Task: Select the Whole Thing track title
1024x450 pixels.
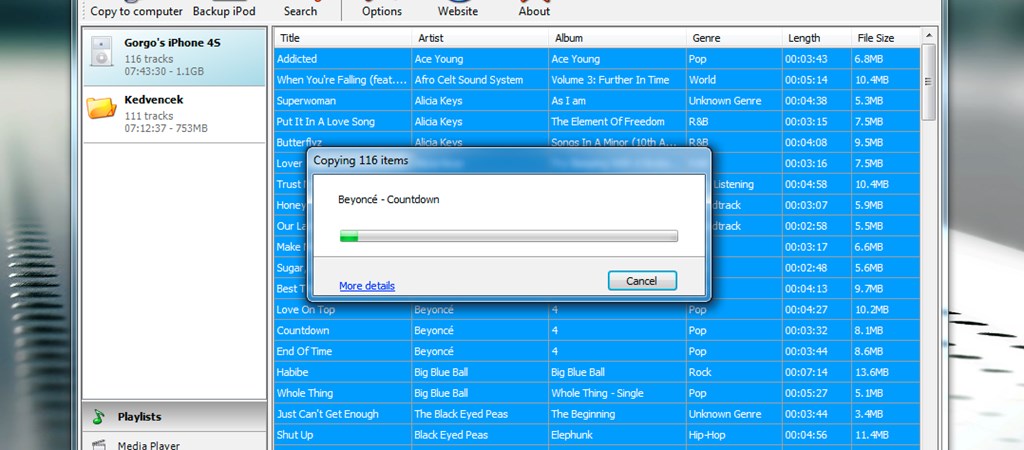Action: click(304, 393)
